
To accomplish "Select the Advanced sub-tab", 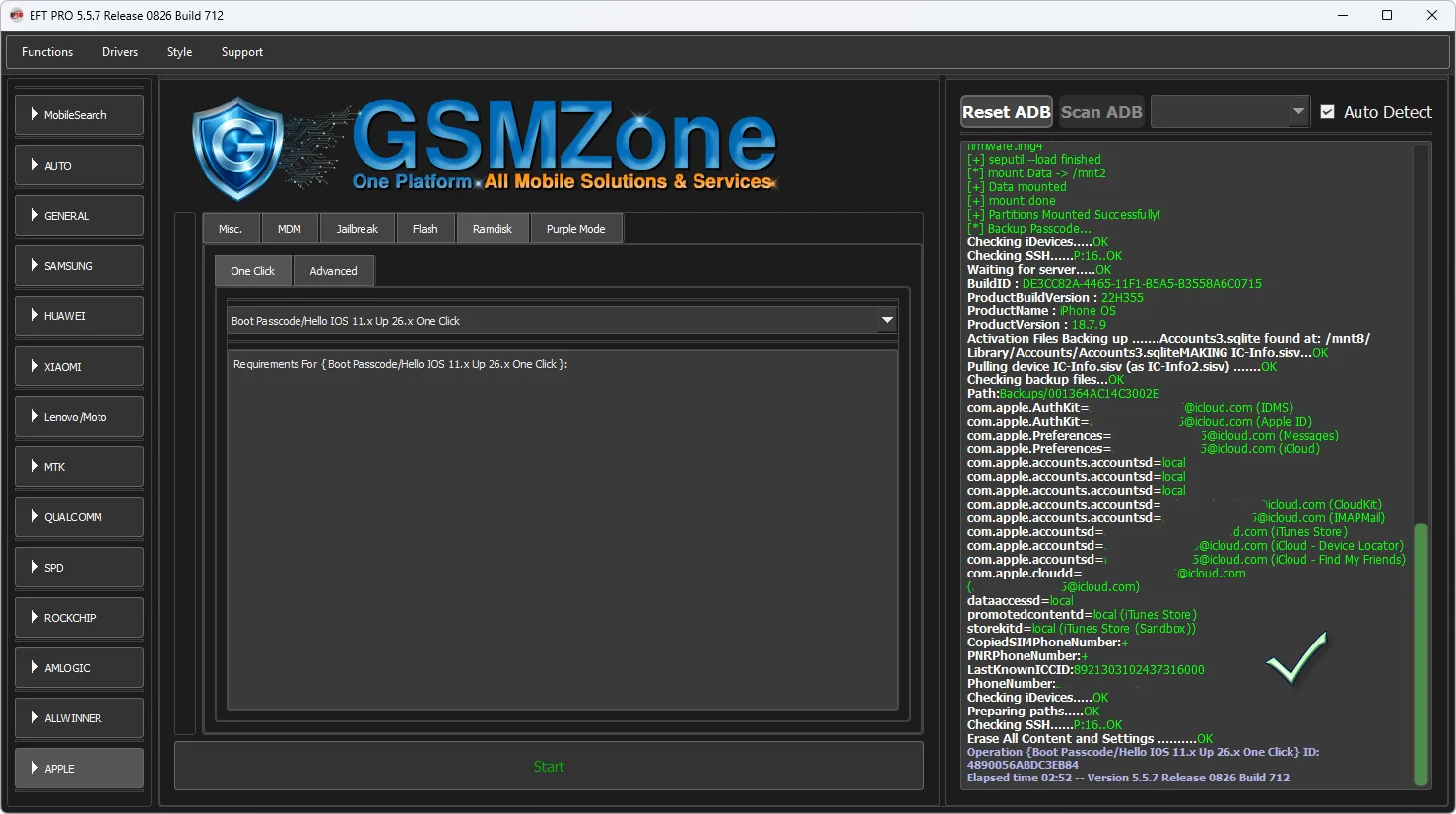I will (x=334, y=271).
